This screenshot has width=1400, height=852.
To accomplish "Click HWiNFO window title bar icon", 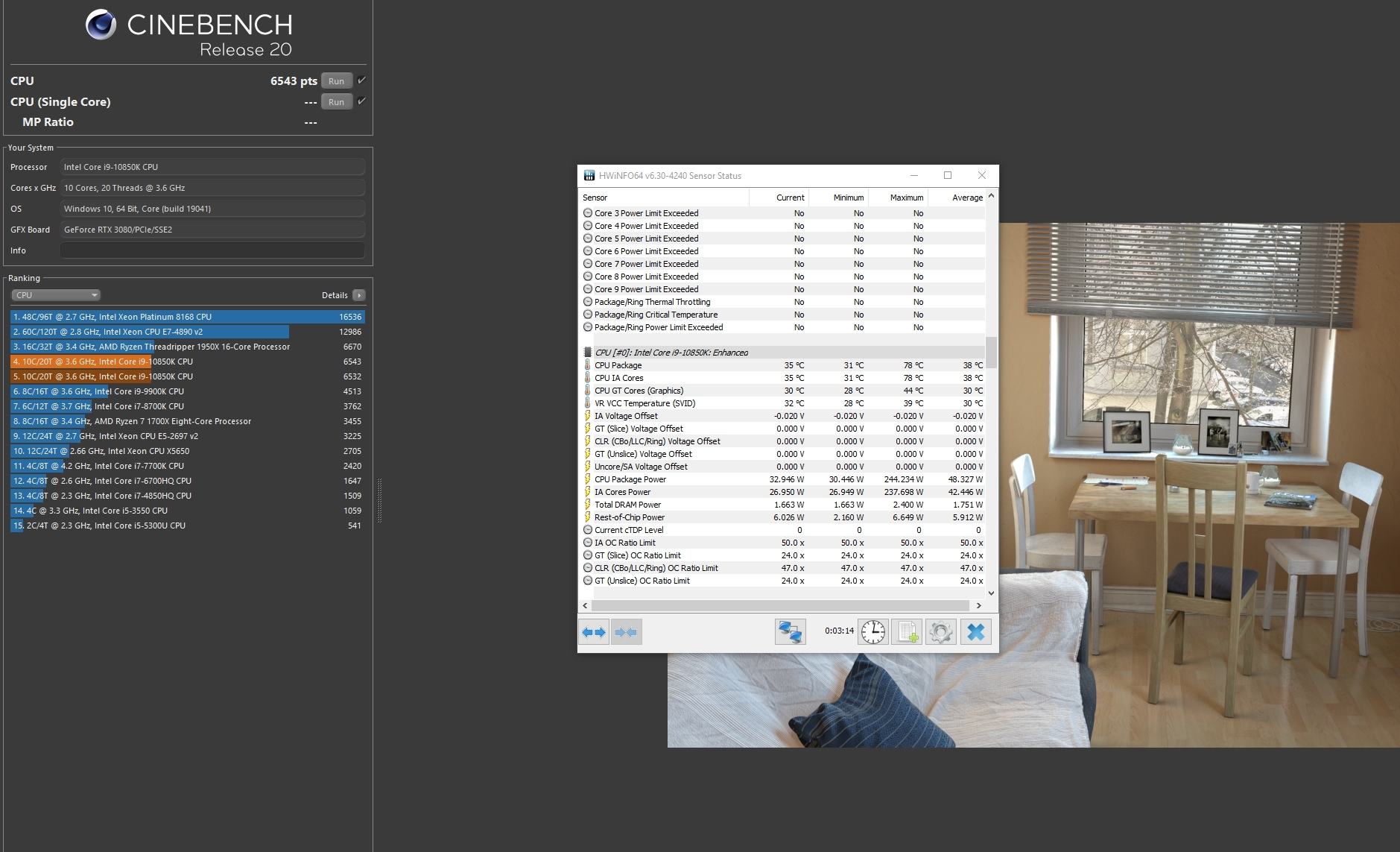I will (589, 176).
